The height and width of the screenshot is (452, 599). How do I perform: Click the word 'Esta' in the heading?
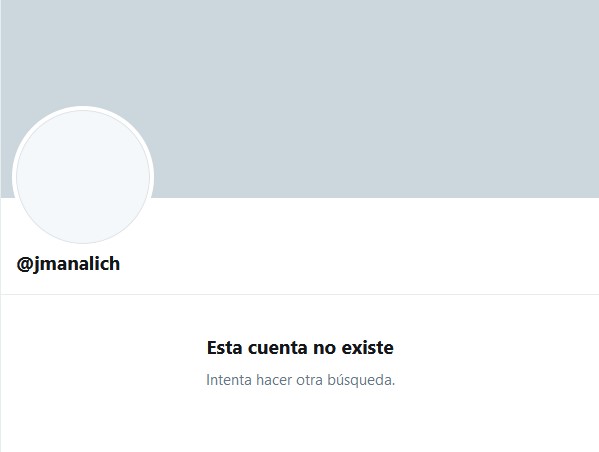(224, 347)
